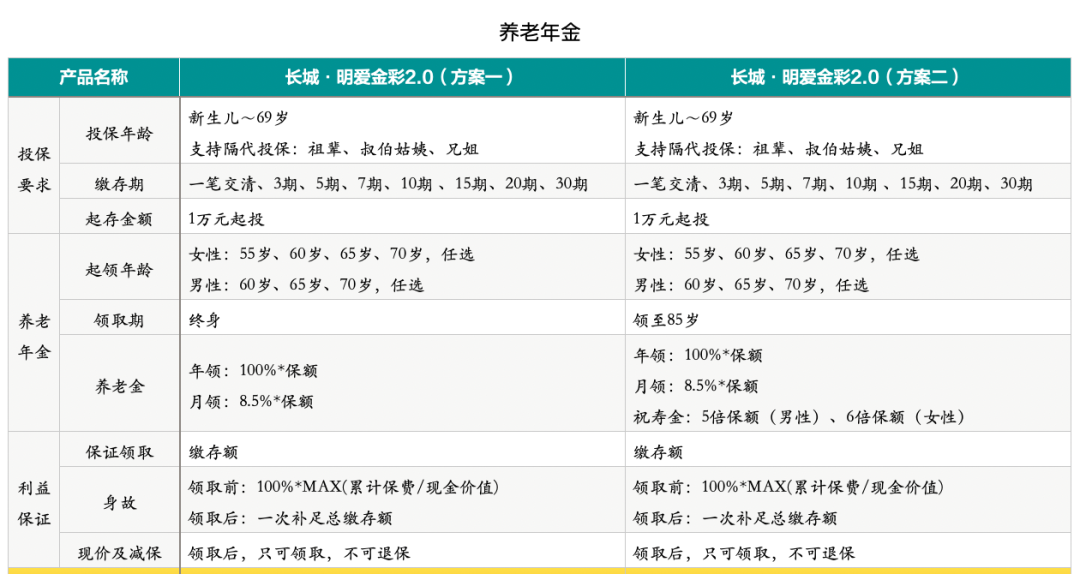Select 女性:55岁、60岁 line under 方案二
This screenshot has height=574, width=1080.
tap(776, 254)
